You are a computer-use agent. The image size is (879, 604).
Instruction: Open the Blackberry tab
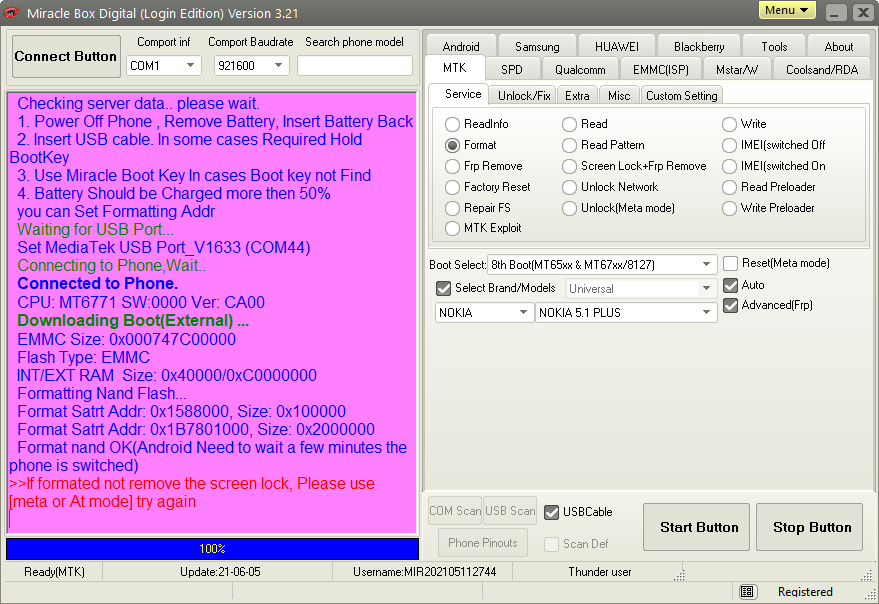pyautogui.click(x=699, y=47)
